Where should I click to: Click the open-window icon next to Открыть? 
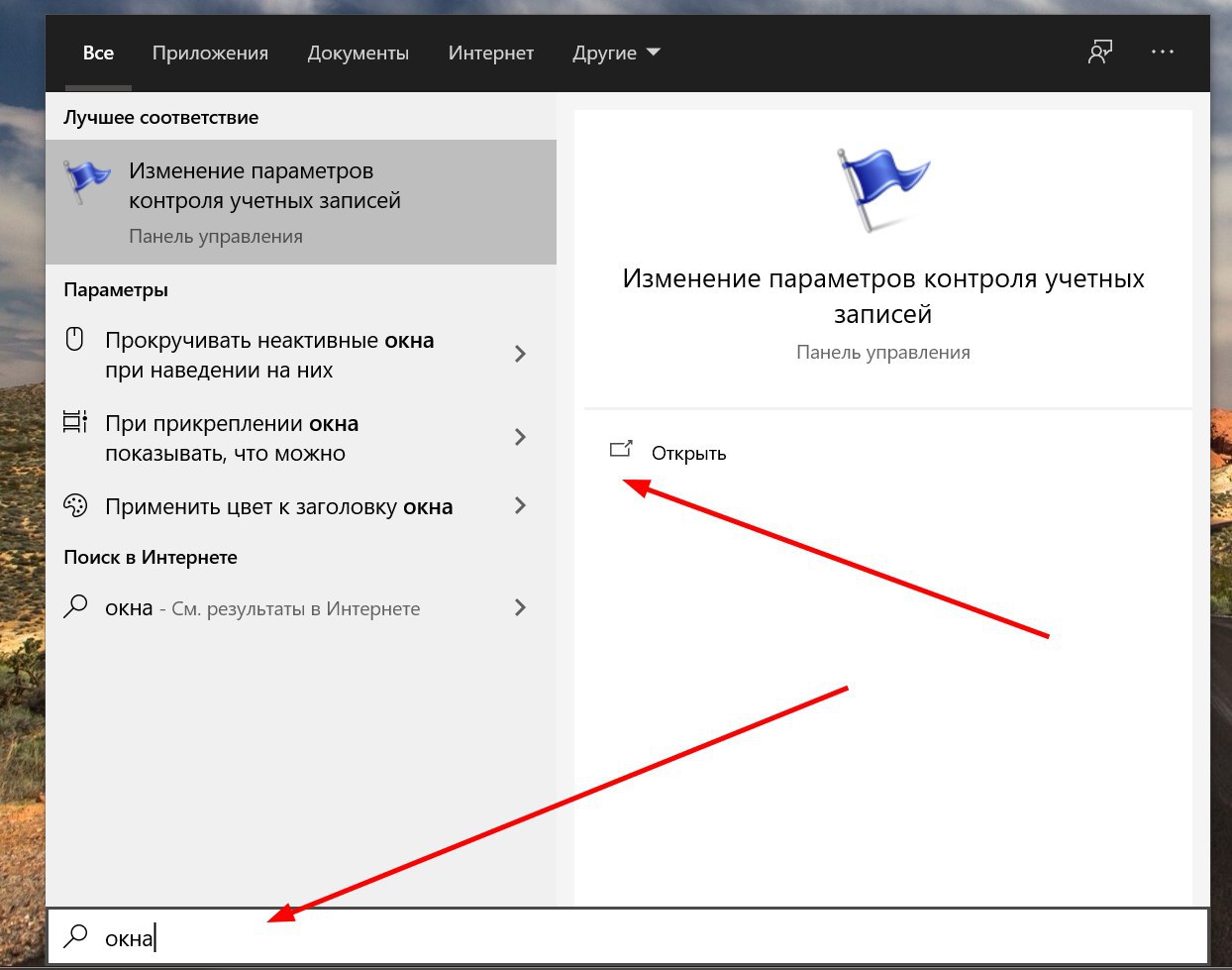(x=621, y=450)
